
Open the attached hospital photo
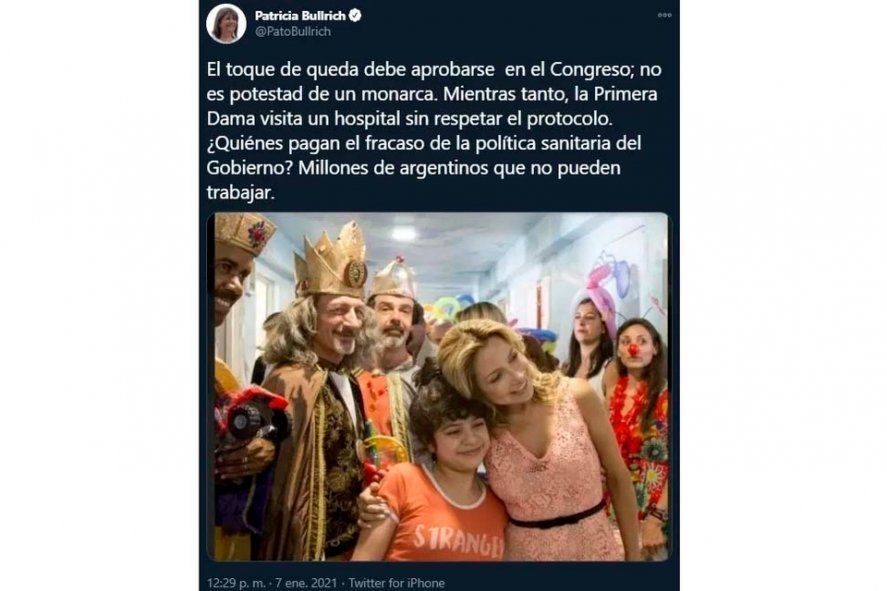coord(437,387)
